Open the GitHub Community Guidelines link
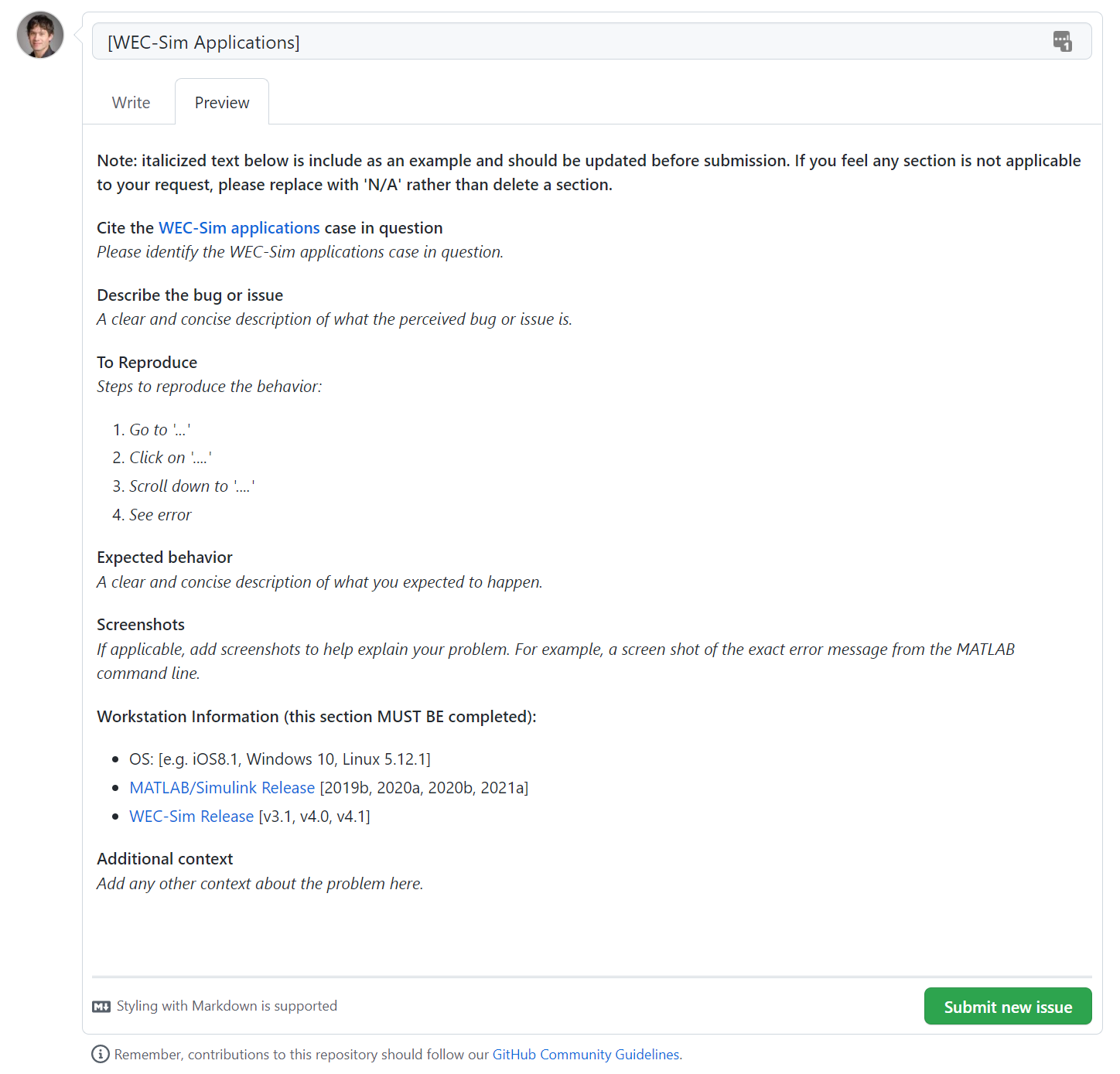The image size is (1120, 1074). [x=586, y=1054]
